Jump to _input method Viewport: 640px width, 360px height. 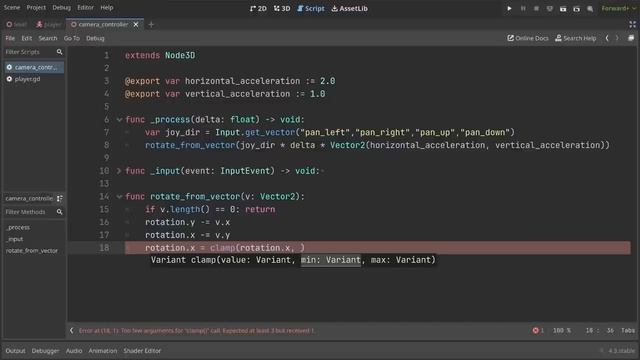point(15,239)
